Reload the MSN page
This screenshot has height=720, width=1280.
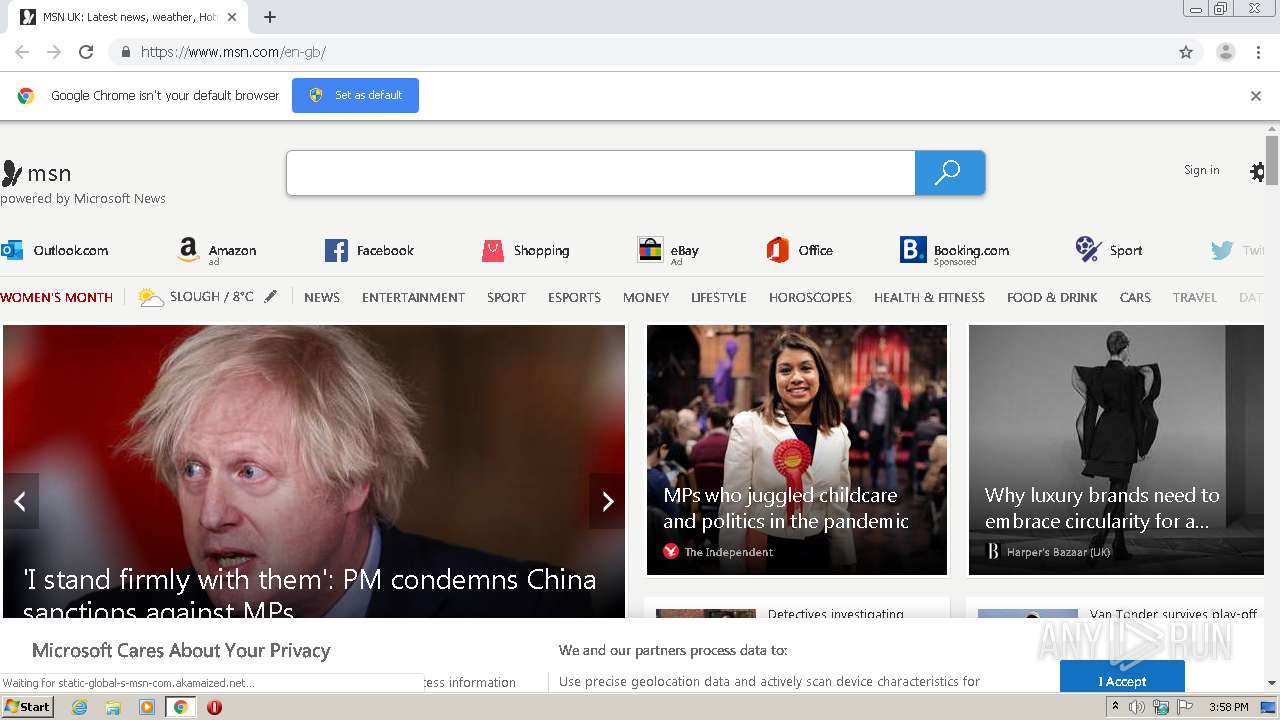click(x=86, y=52)
